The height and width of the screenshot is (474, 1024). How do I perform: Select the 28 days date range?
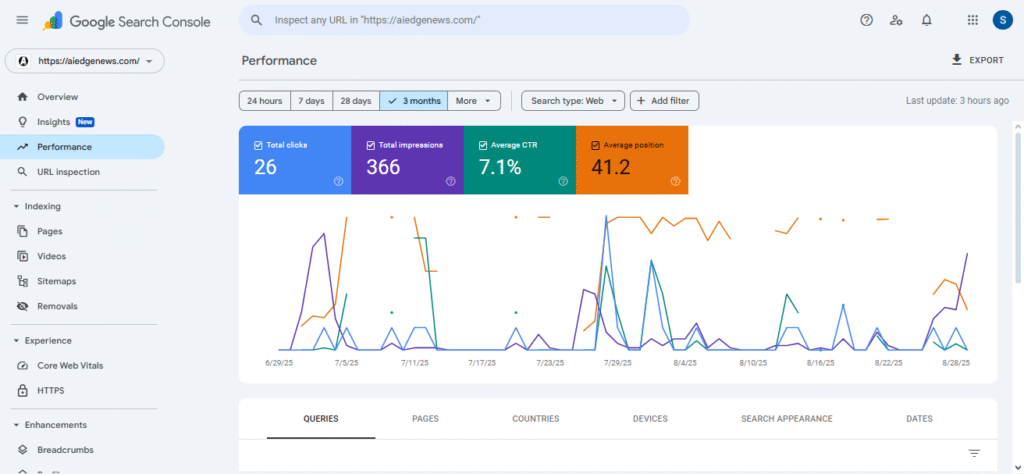coord(355,101)
